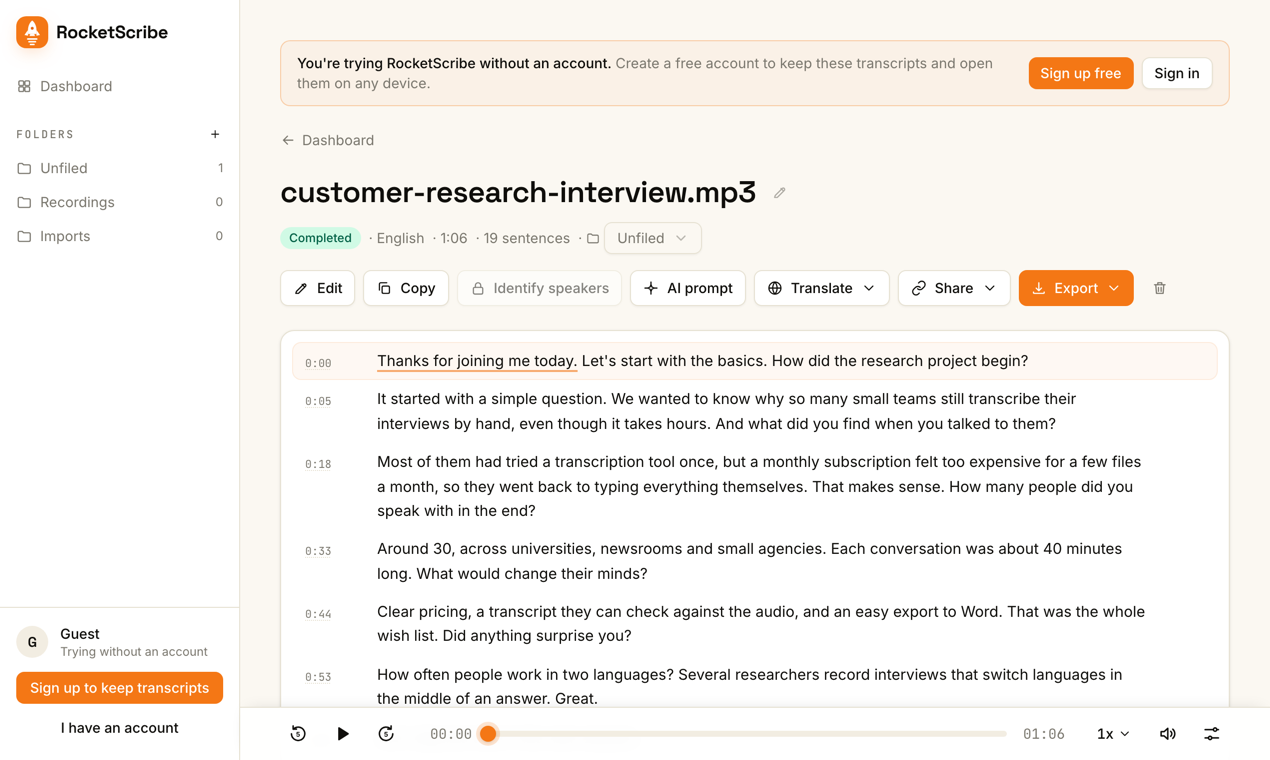Skip forward five seconds with the skip-forward icon
The width and height of the screenshot is (1270, 760).
(x=386, y=734)
